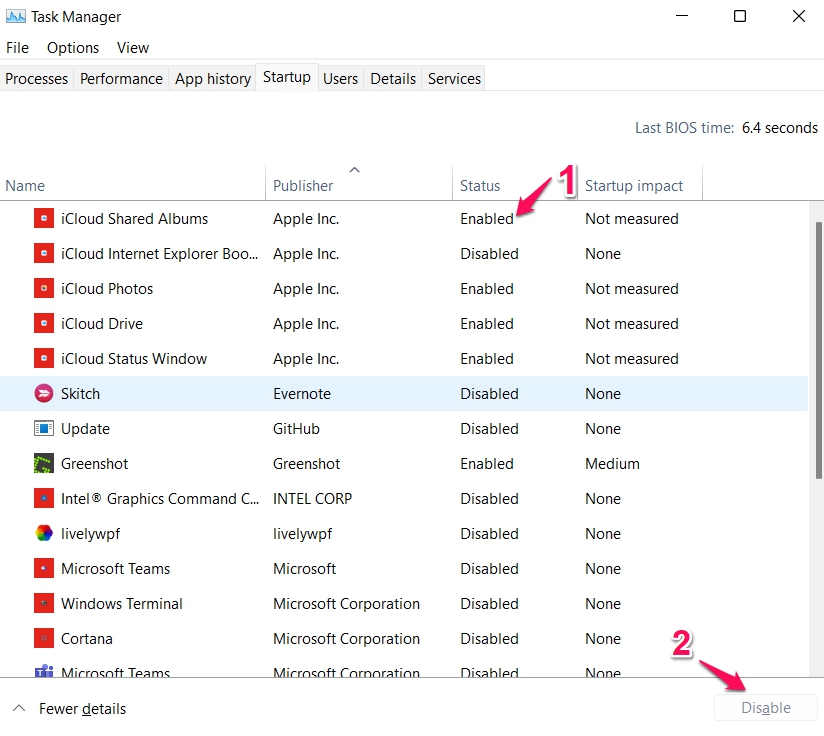
Task: Select the Update entry name
Action: [x=85, y=429]
